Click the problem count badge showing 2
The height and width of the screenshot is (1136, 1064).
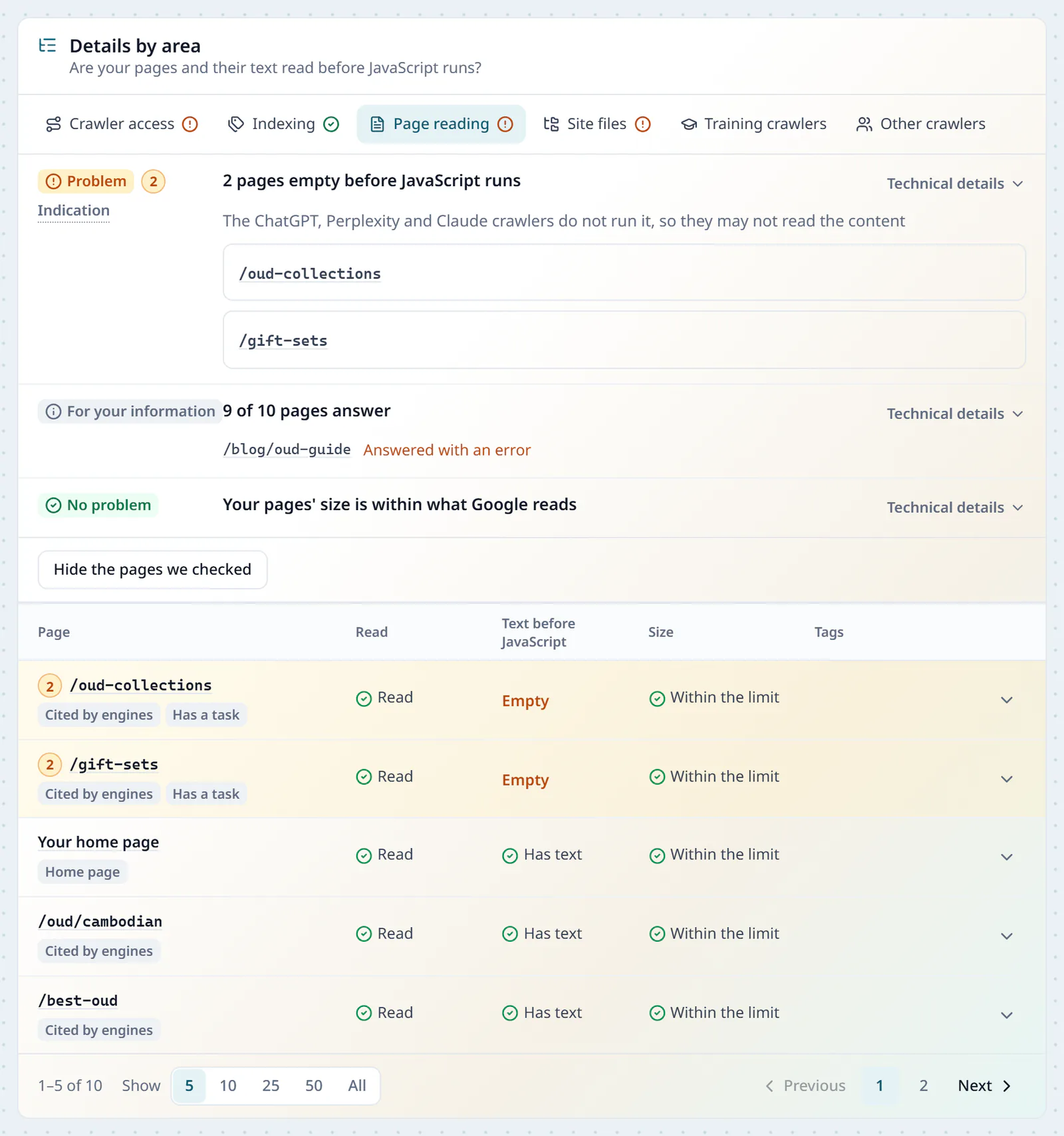click(x=154, y=182)
